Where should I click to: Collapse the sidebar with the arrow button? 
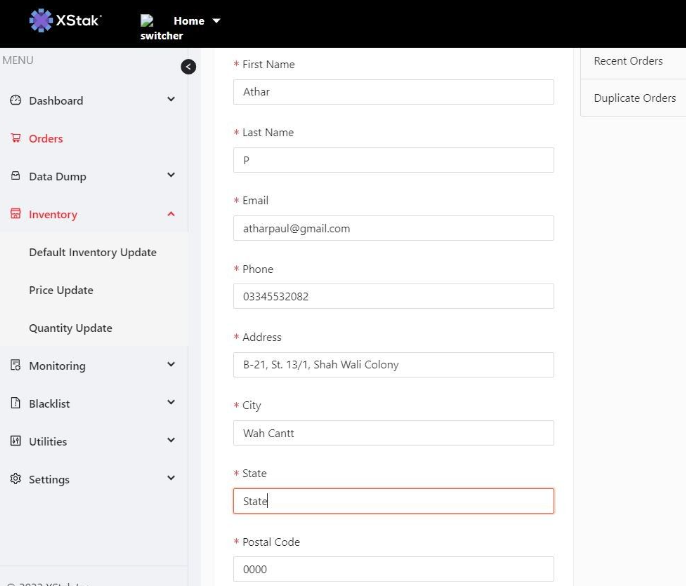coord(188,67)
